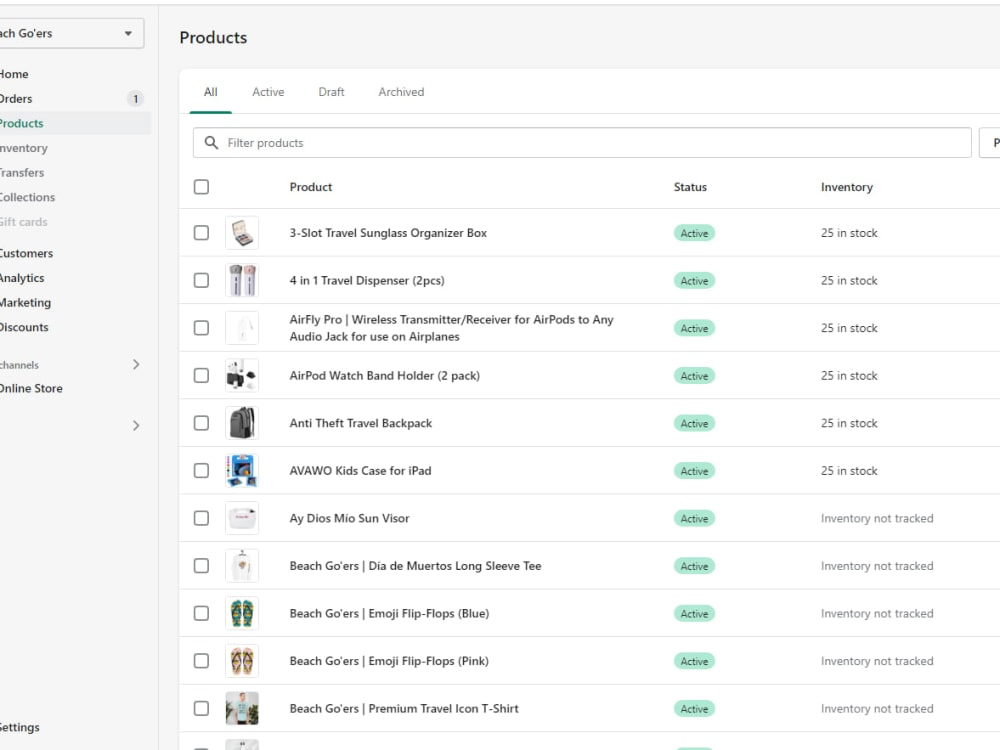Switch to the Draft products tab

(332, 92)
